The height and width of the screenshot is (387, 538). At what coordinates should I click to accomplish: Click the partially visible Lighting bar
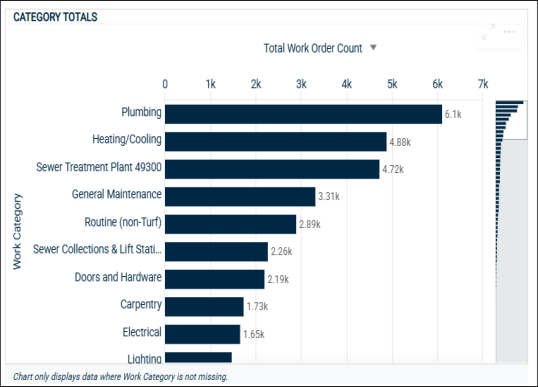tap(198, 357)
